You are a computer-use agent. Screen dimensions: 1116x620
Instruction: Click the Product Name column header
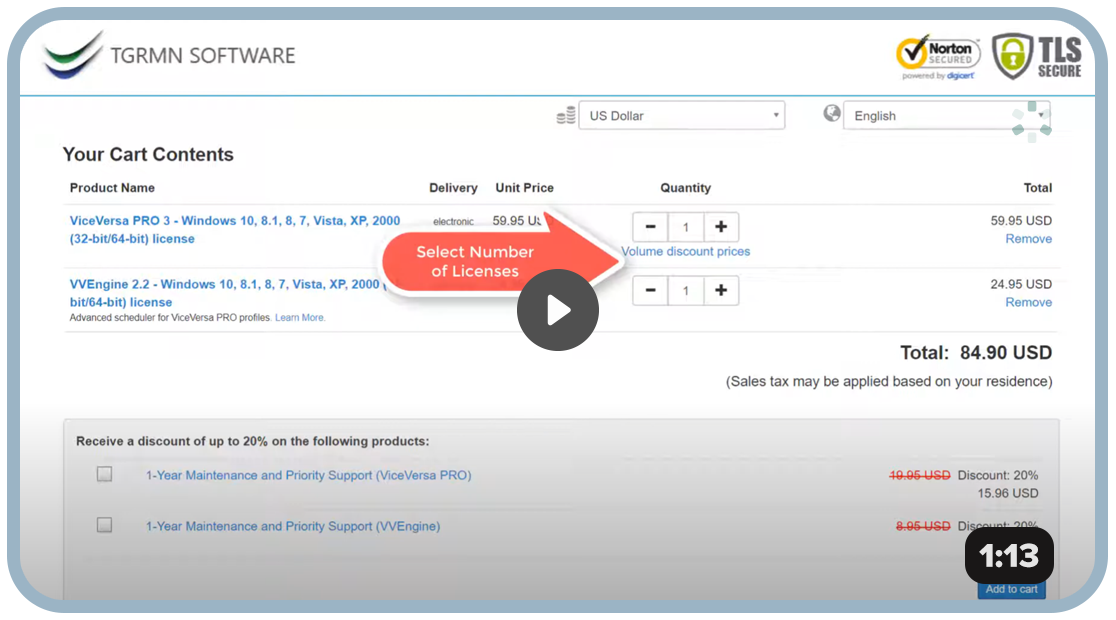pyautogui.click(x=112, y=188)
